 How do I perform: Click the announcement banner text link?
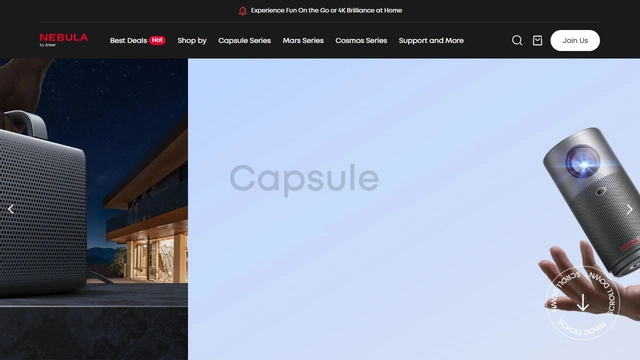326,11
